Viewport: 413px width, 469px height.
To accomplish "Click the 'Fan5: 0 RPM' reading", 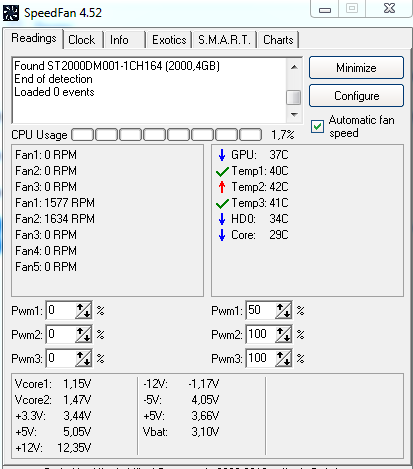I will pos(46,267).
